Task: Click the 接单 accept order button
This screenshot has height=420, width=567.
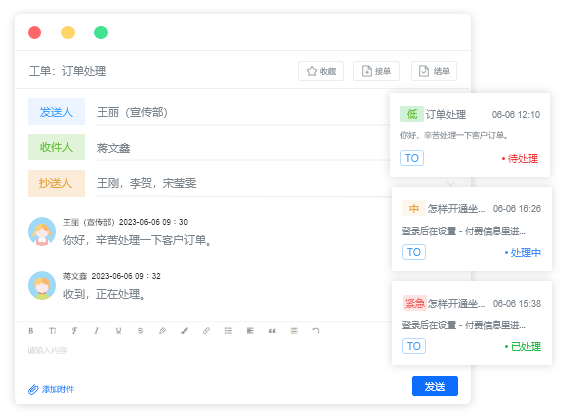Action: pos(376,71)
